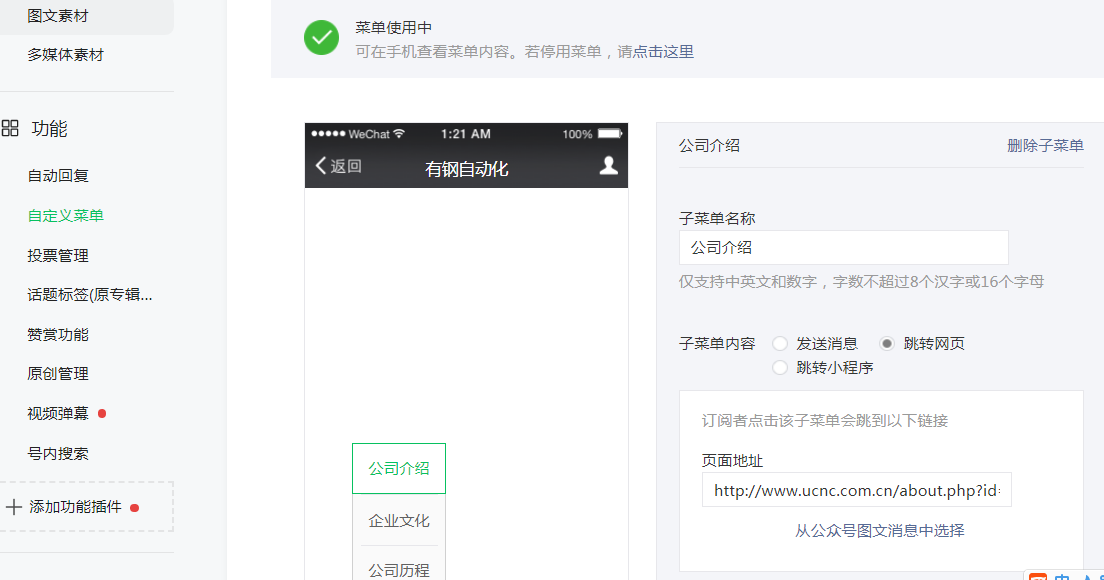
Task: Click the green success checkmark icon
Action: tap(320, 38)
